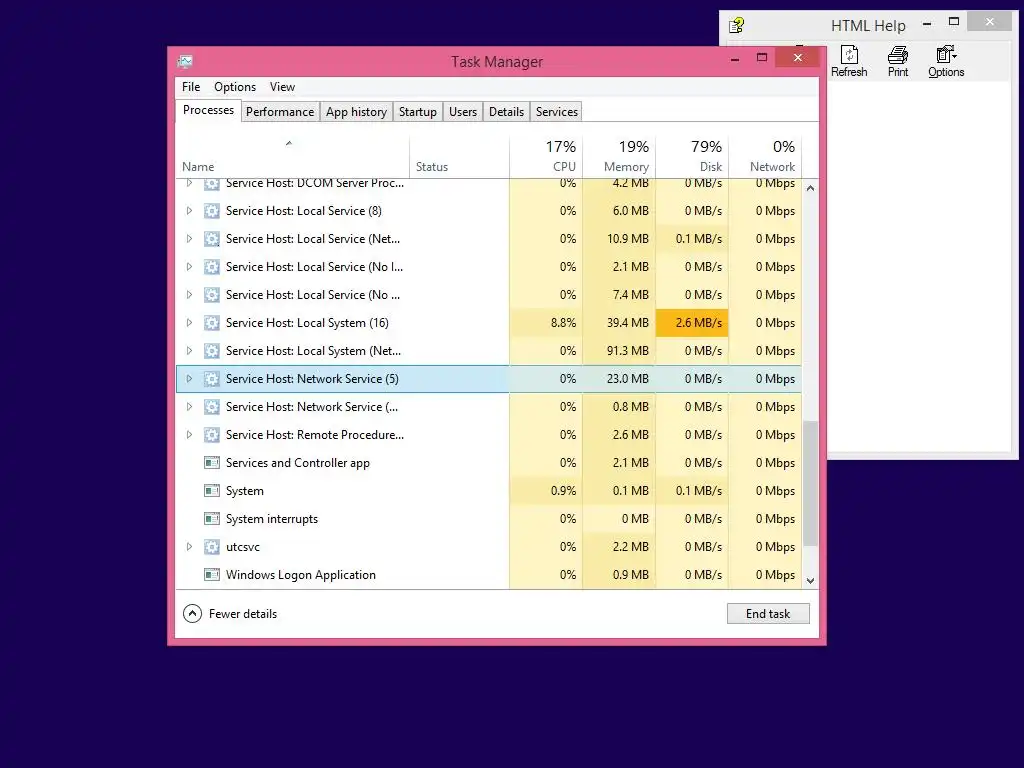Sort by the Name column header

click(x=293, y=157)
